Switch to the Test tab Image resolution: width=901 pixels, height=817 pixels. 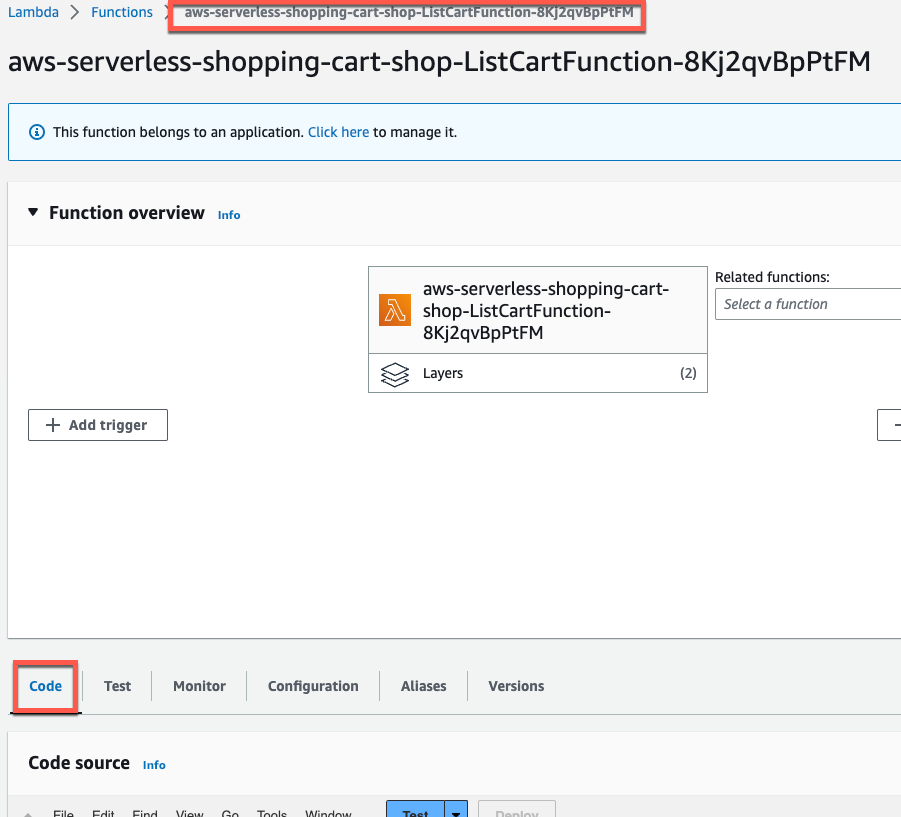coord(117,686)
